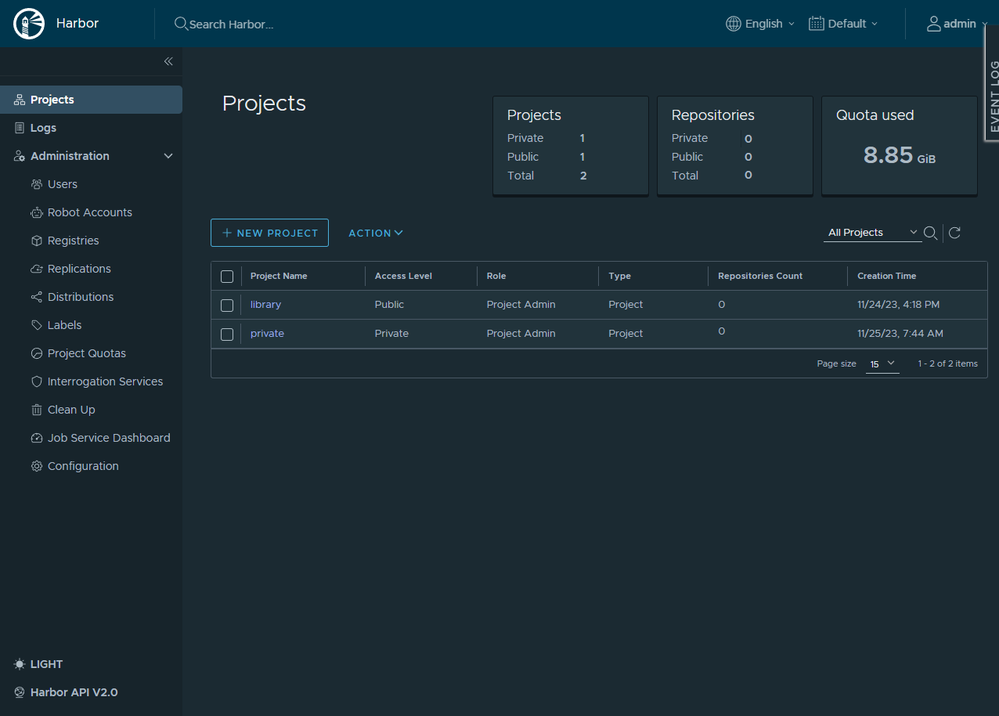Click the Project Quotas icon
The width and height of the screenshot is (999, 716).
[37, 353]
